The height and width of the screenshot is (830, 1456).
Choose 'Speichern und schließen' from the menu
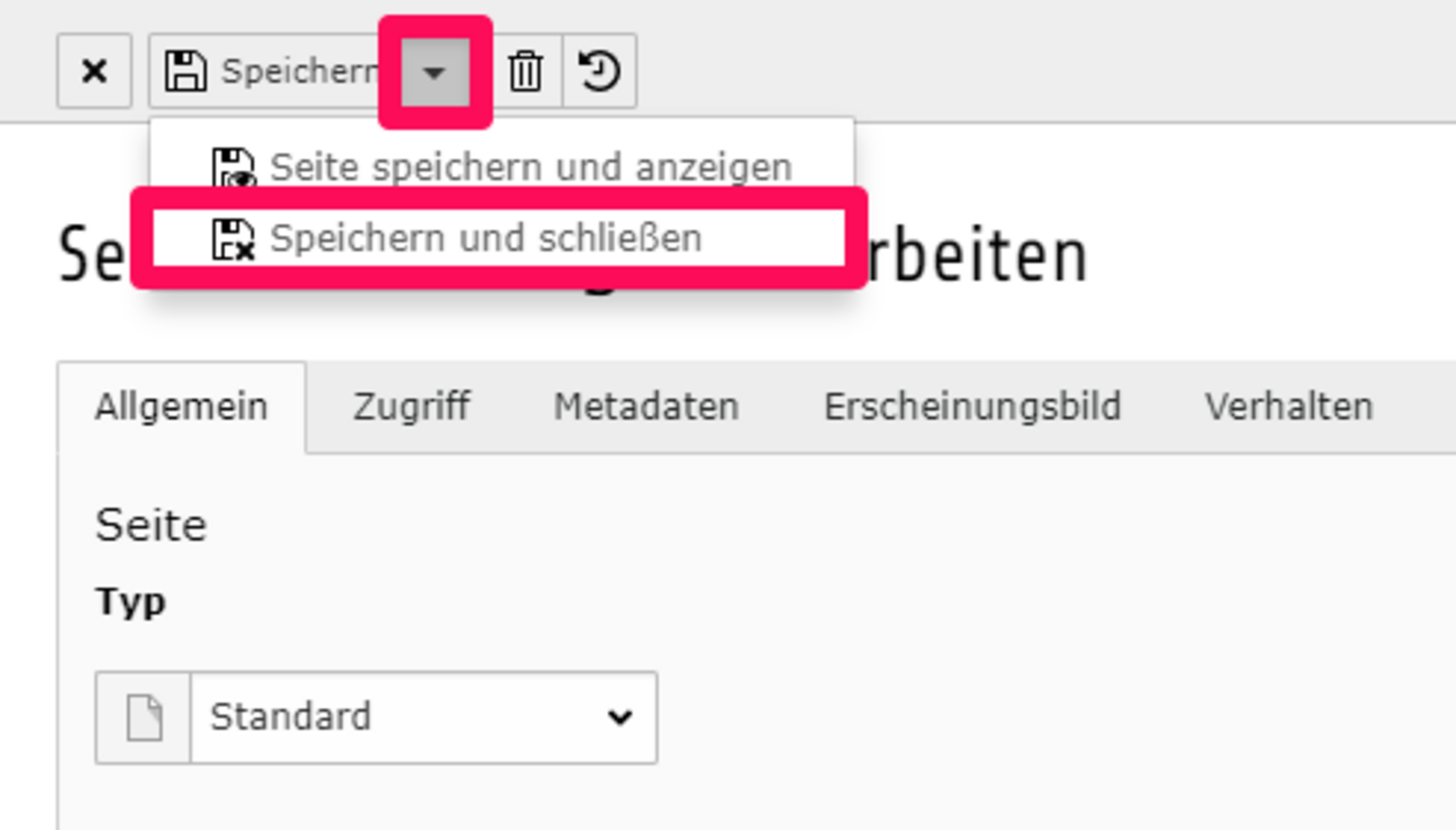pos(500,238)
